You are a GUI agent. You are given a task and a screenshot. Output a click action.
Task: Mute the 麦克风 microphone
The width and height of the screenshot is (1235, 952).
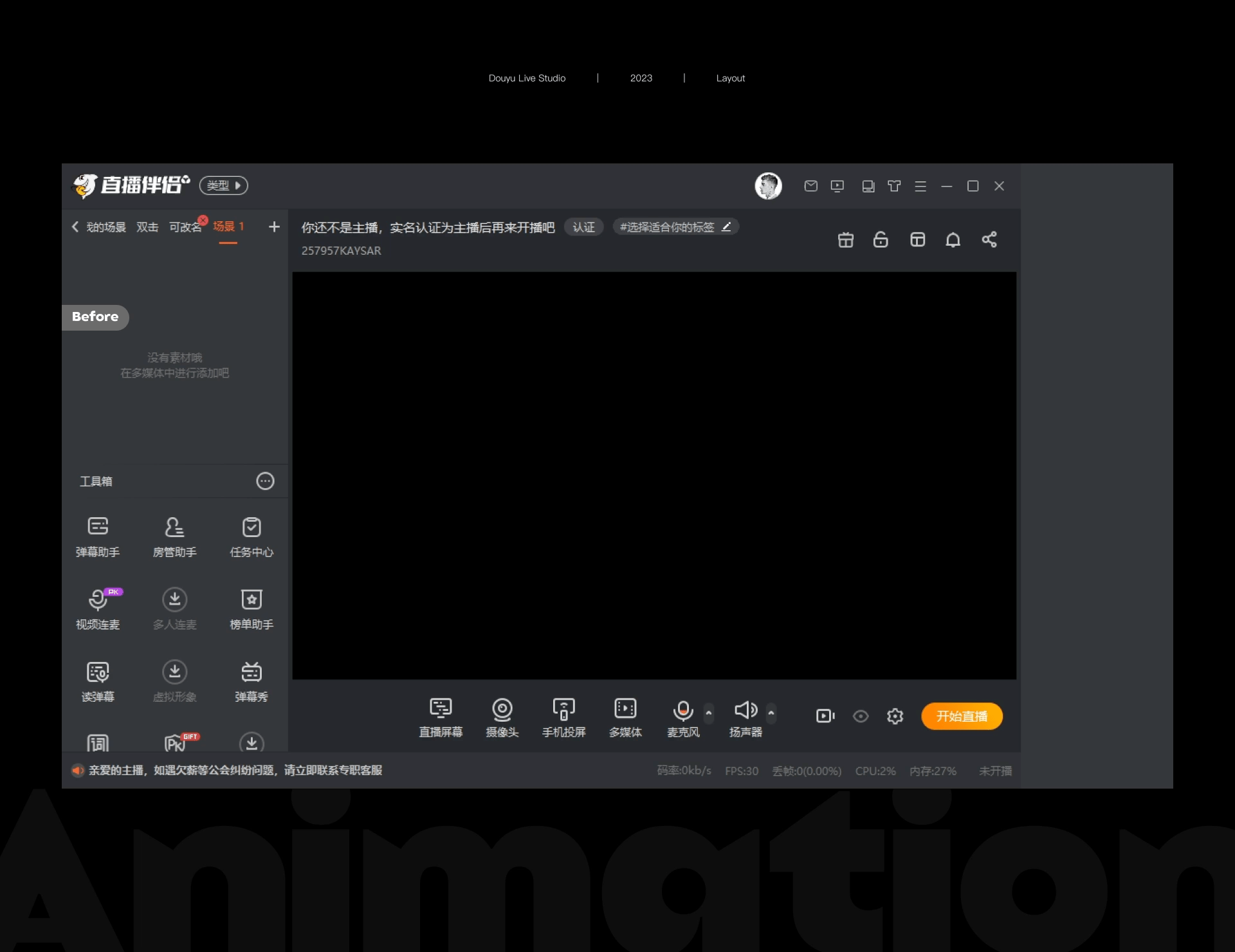pos(683,717)
